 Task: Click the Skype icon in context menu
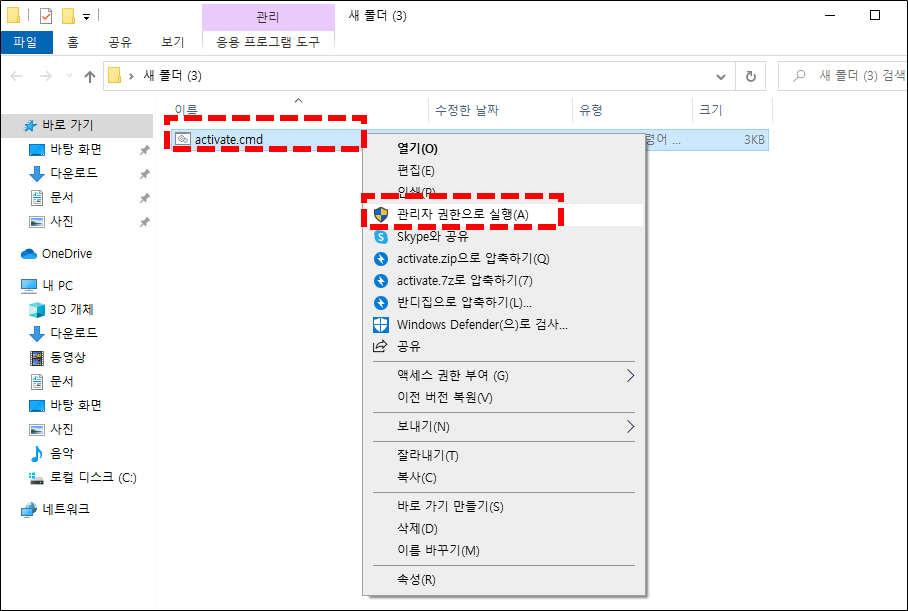click(380, 237)
